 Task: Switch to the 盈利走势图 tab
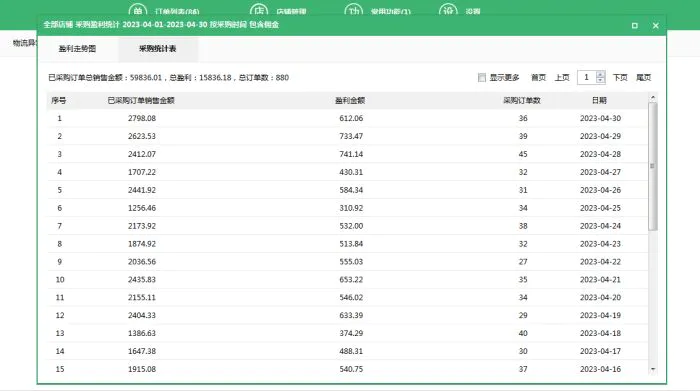pyautogui.click(x=77, y=49)
